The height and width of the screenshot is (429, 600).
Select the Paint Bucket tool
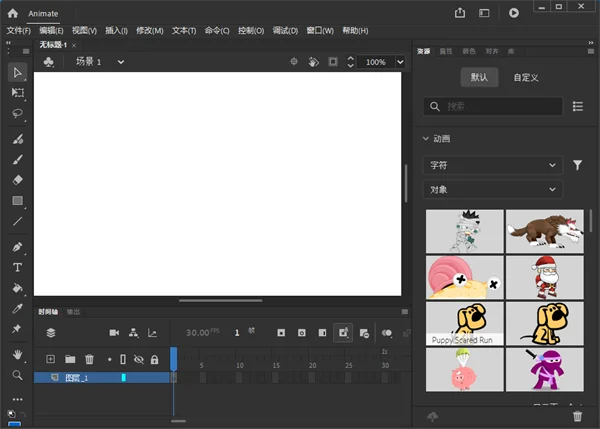click(x=18, y=288)
